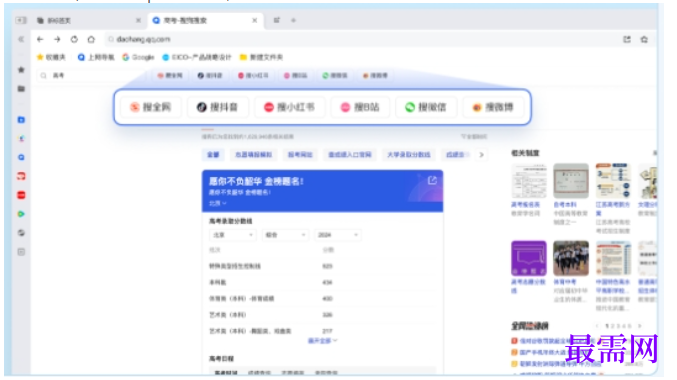Go to previous page of hot list

point(598,326)
